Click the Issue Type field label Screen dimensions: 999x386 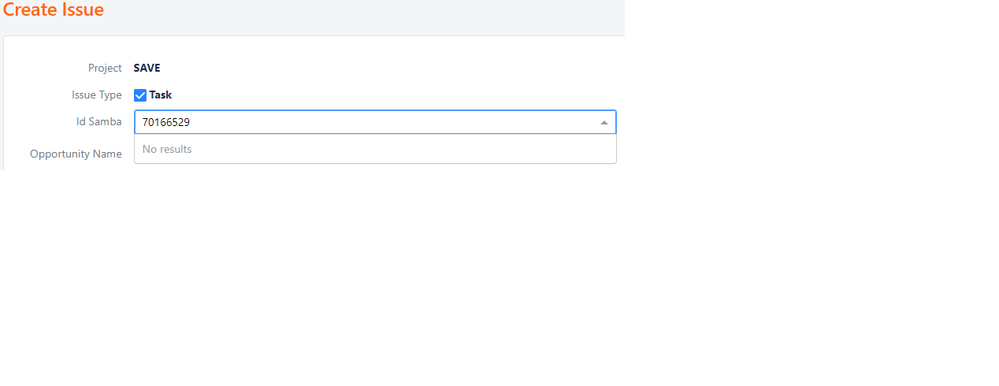coord(97,95)
